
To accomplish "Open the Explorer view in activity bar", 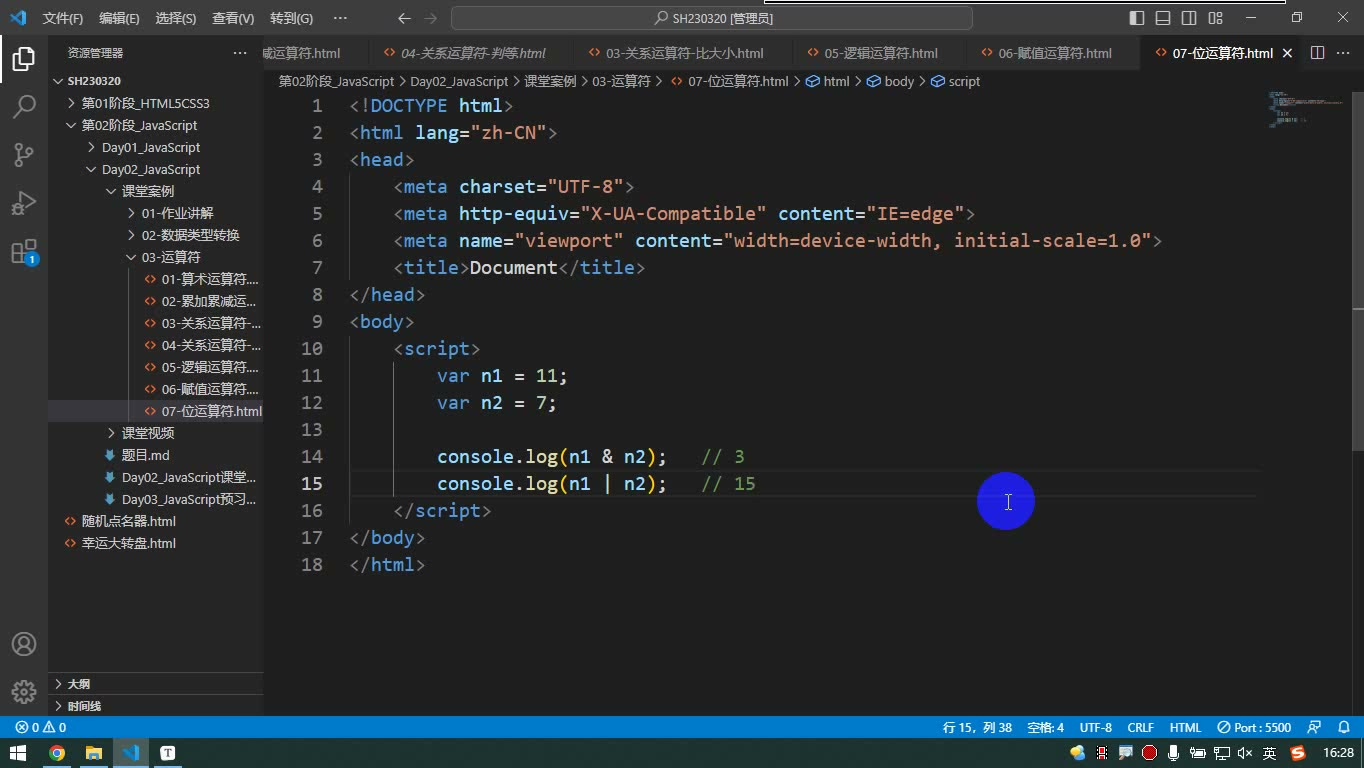I will coord(23,59).
